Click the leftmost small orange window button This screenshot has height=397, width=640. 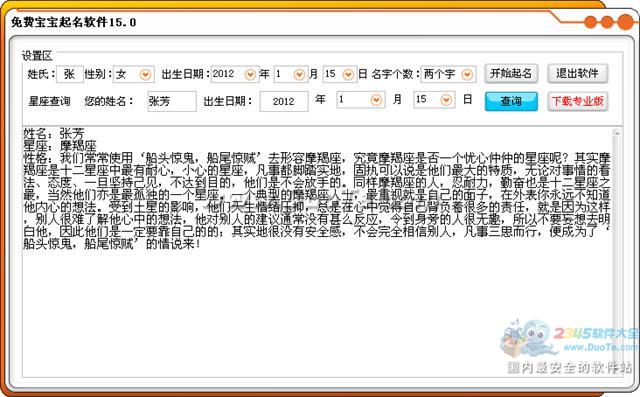[590, 22]
